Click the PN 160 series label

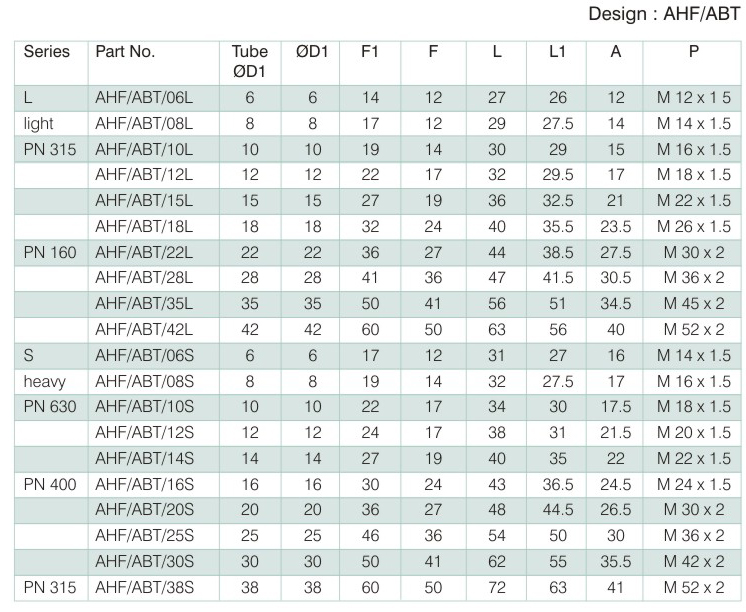click(50, 252)
